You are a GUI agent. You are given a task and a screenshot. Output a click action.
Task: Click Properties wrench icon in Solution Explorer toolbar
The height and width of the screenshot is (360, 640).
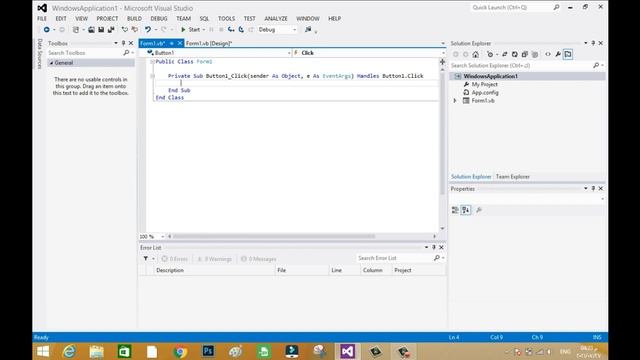tap(558, 54)
